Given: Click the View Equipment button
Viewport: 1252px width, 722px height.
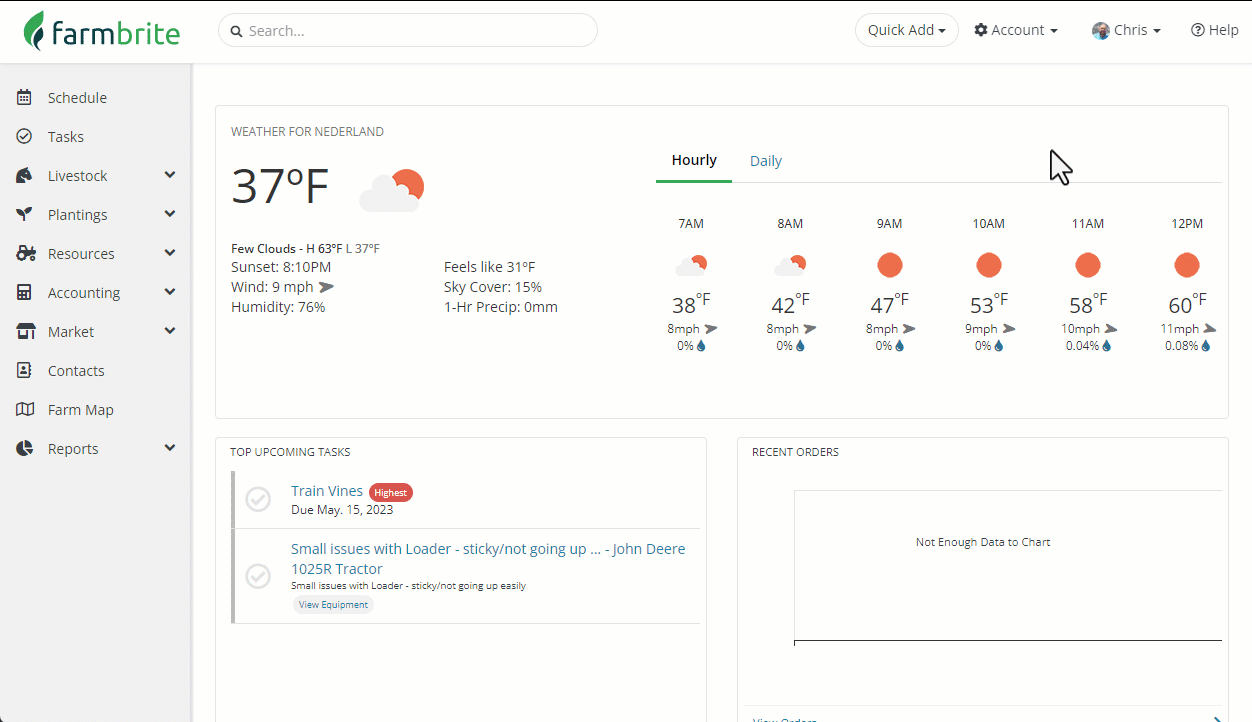Looking at the screenshot, I should (333, 604).
